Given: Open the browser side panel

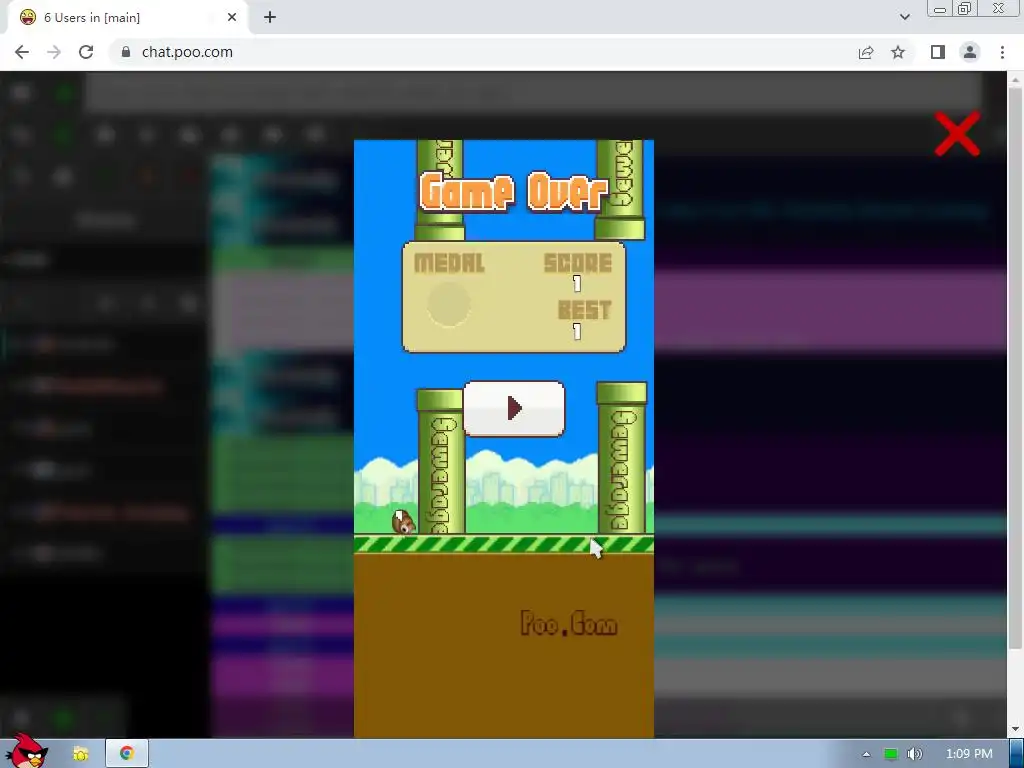Looking at the screenshot, I should 938,52.
